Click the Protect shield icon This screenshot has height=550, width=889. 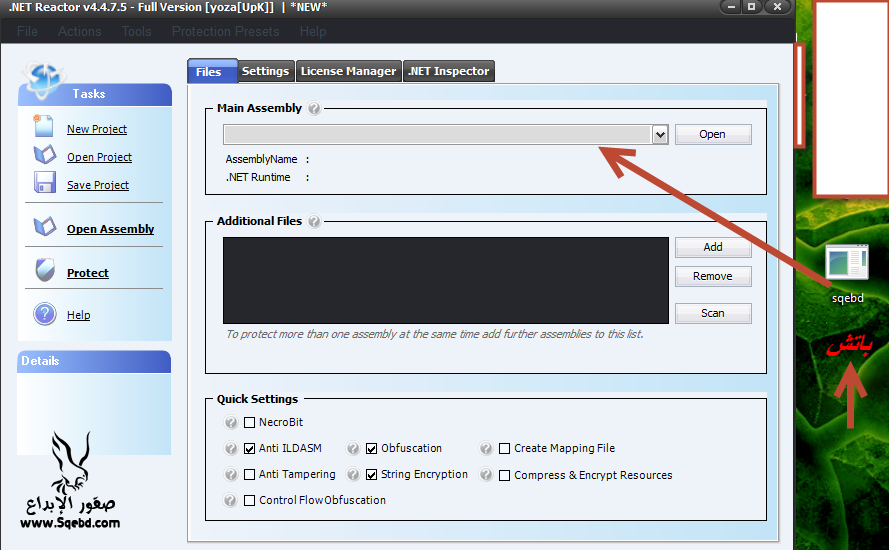45,271
